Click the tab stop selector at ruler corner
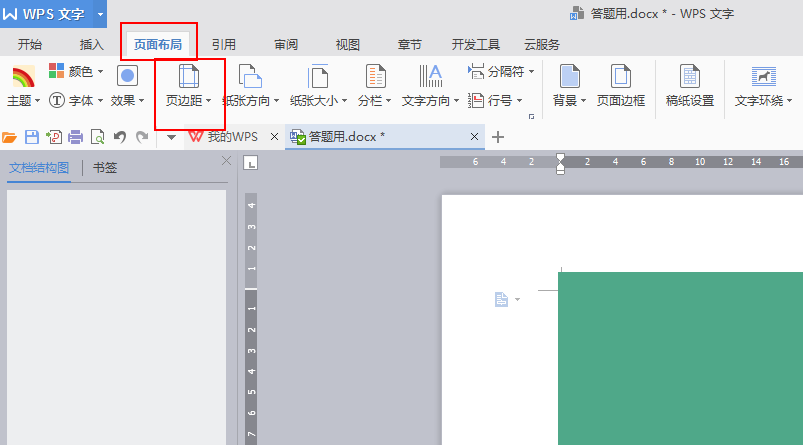803x445 pixels. 250,163
